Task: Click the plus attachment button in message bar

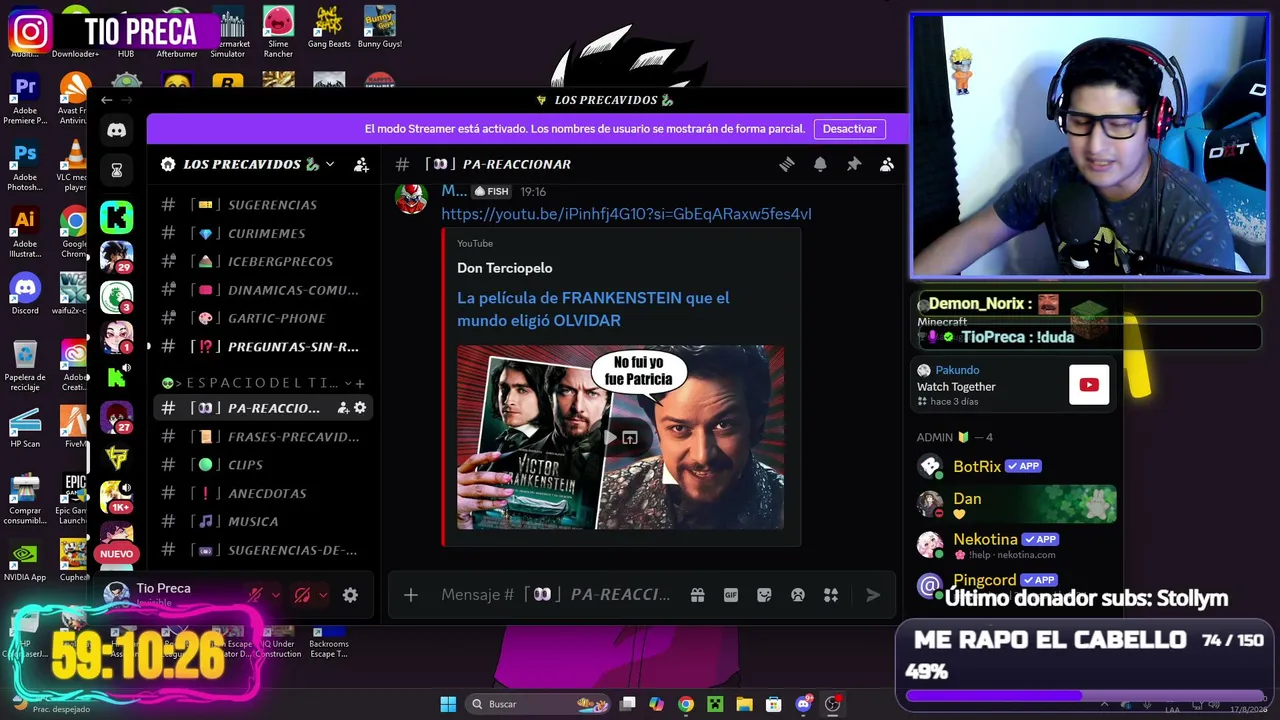Action: coord(411,595)
